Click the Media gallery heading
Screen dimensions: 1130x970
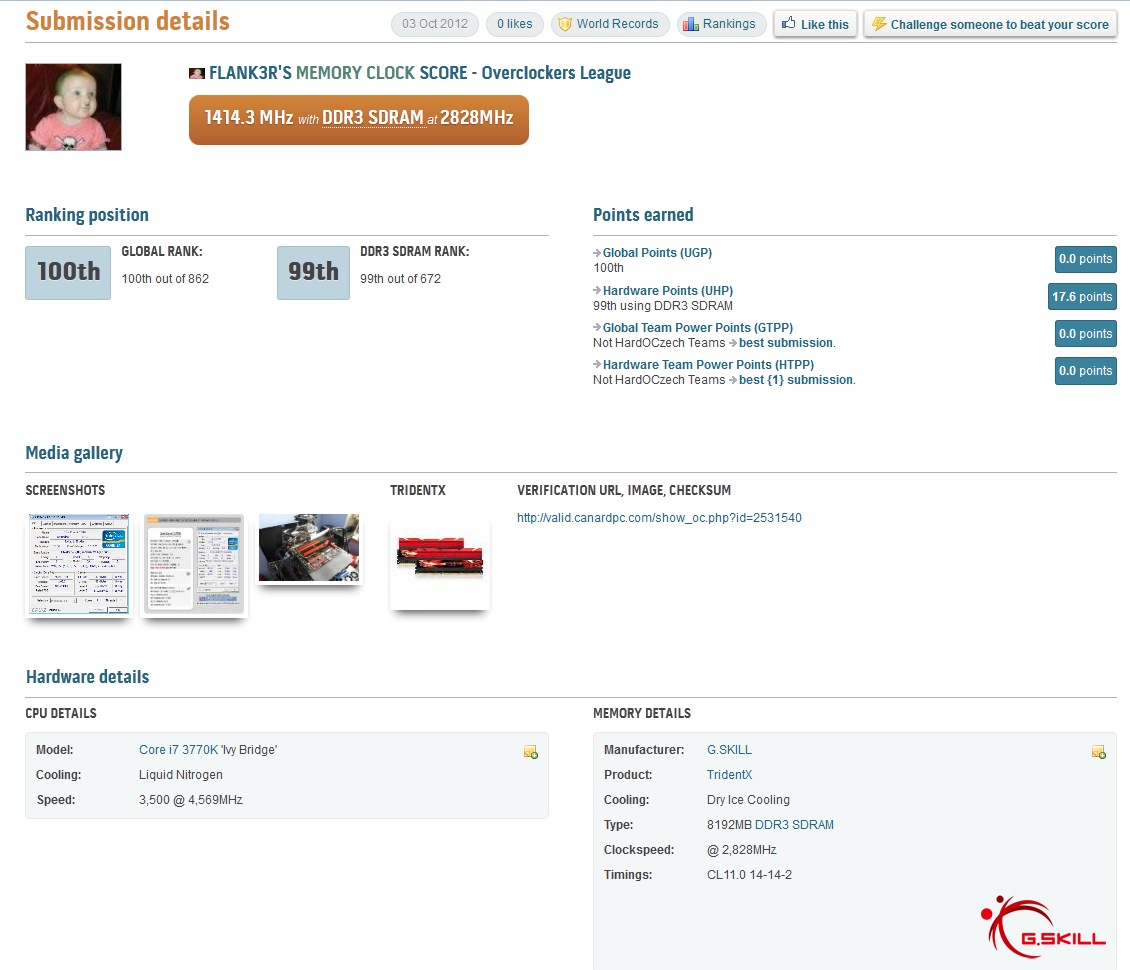click(x=74, y=453)
